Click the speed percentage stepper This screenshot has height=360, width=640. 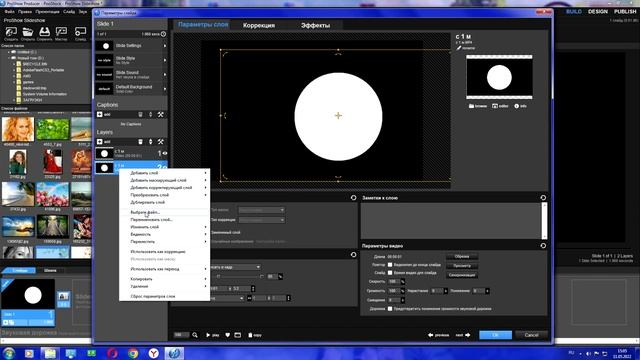coord(402,281)
